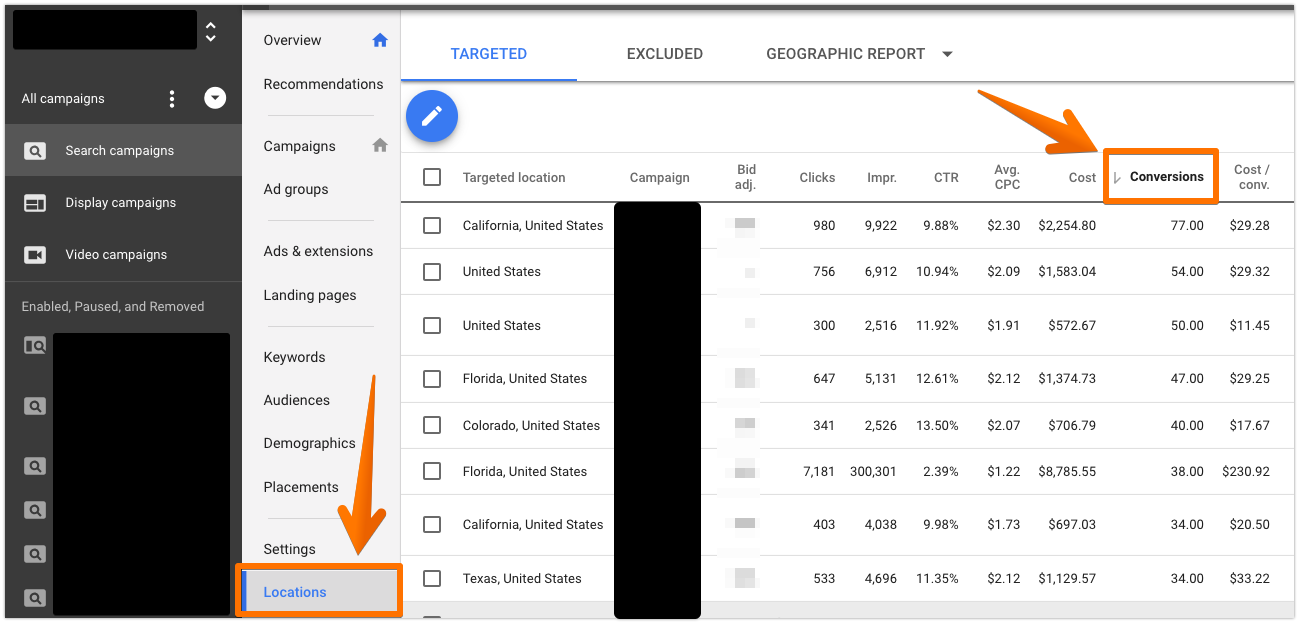Image resolution: width=1299 pixels, height=627 pixels.
Task: Open Keywords in the side navigation
Action: 294,357
